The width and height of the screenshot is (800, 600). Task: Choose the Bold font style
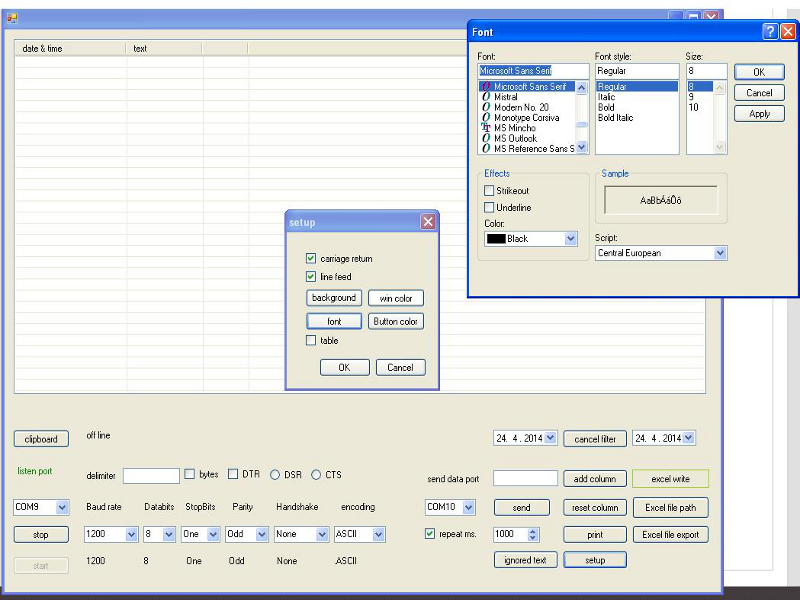[637, 107]
